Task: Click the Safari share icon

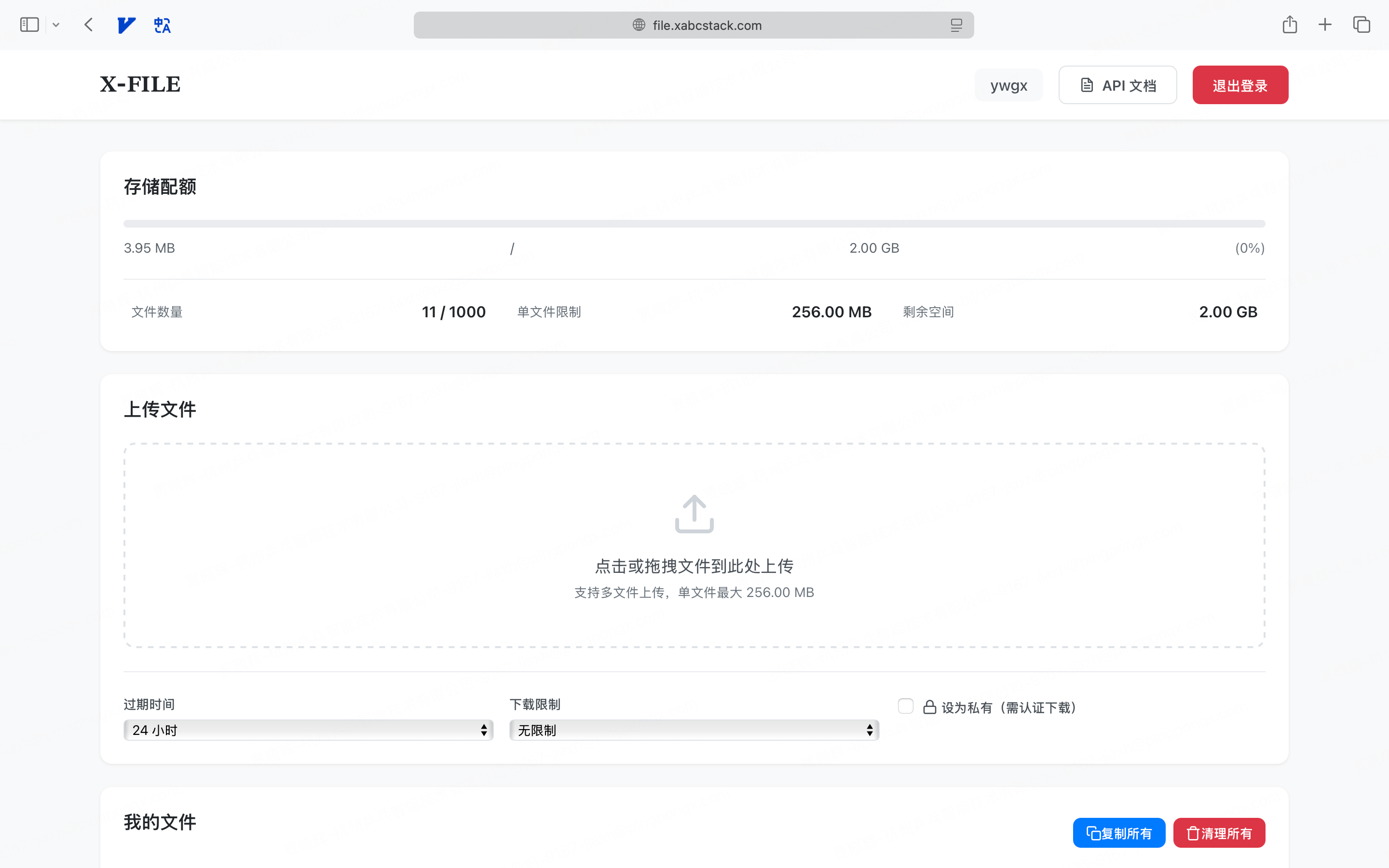Action: pyautogui.click(x=1289, y=25)
